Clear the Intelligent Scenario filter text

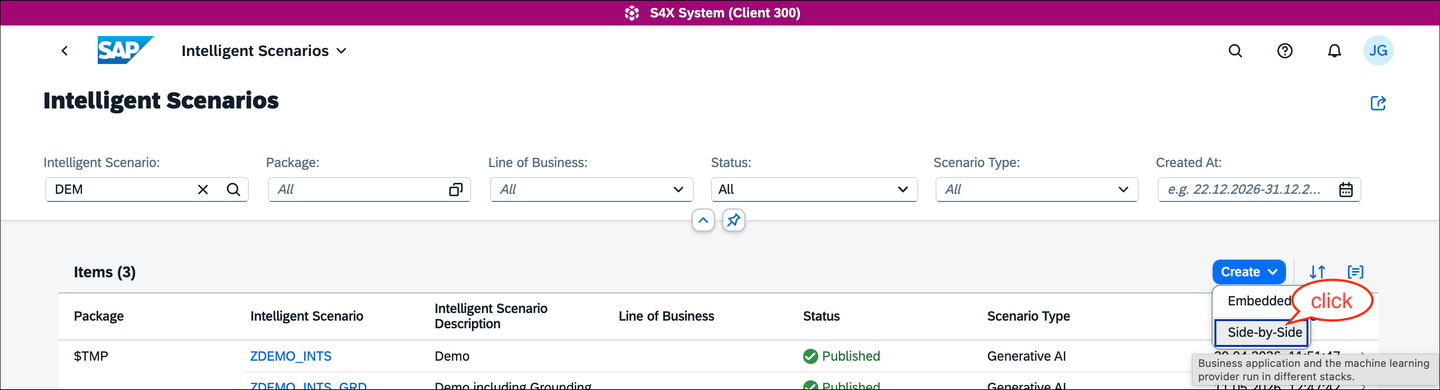[x=203, y=189]
